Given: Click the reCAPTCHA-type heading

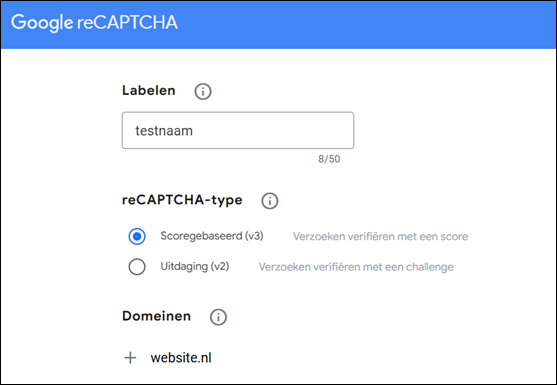Looking at the screenshot, I should tap(182, 200).
